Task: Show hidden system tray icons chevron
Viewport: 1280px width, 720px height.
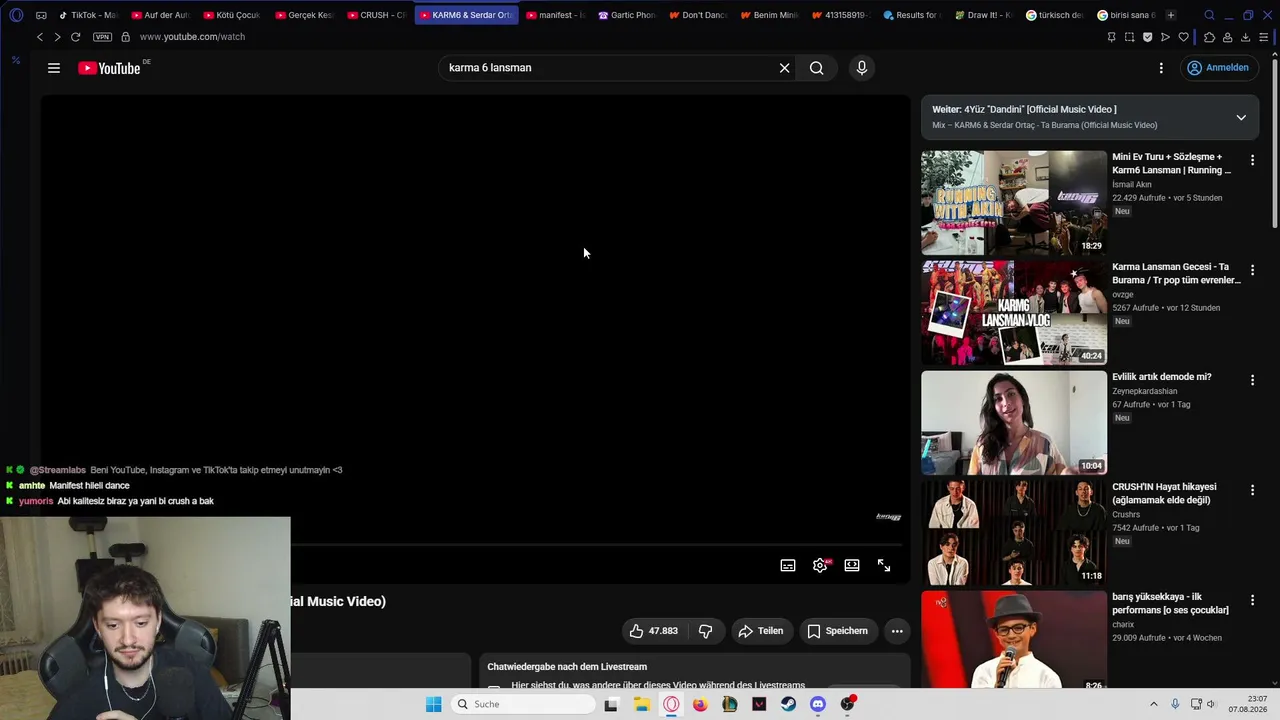Action: (1153, 704)
